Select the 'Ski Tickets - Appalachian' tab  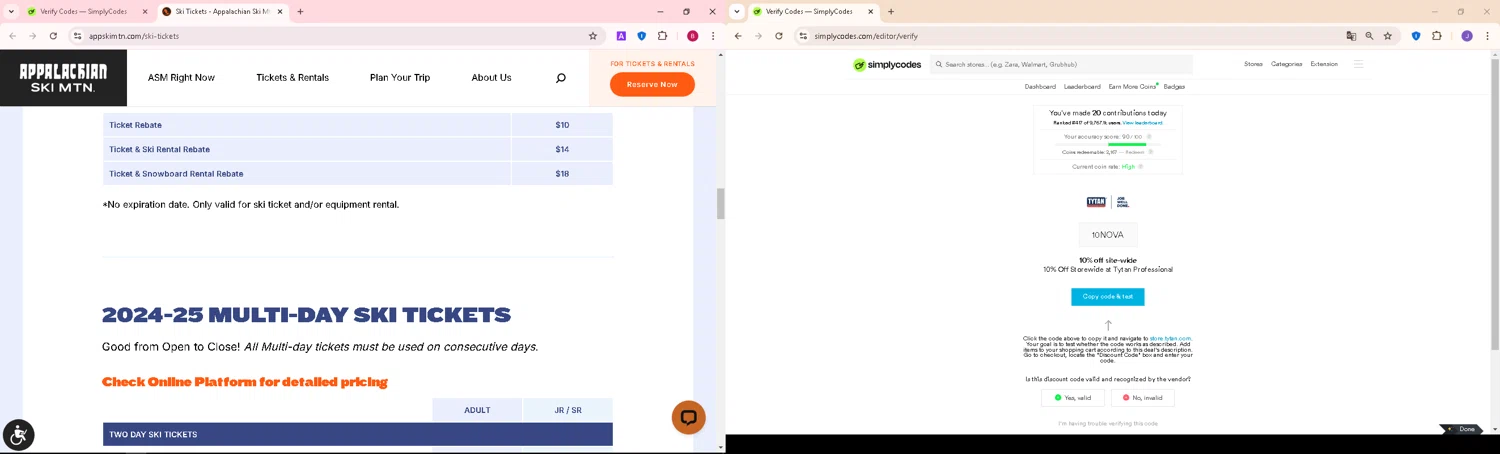222,12
